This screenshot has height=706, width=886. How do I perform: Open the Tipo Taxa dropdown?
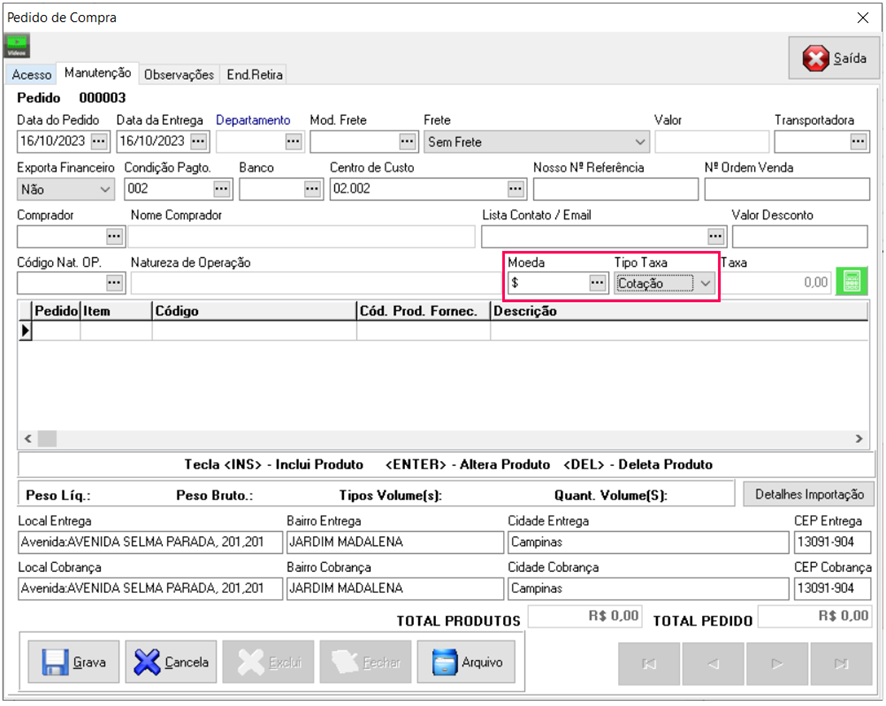(706, 283)
